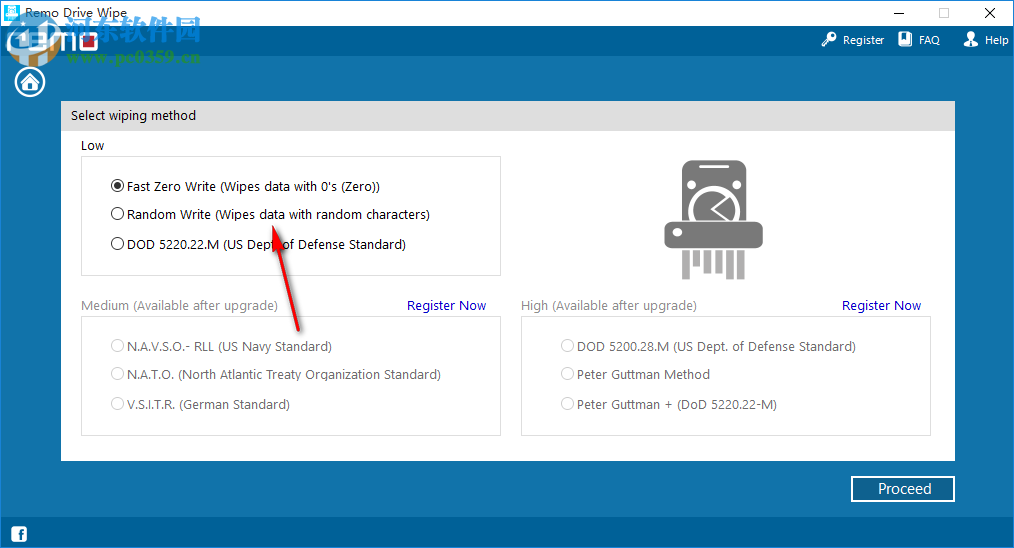The height and width of the screenshot is (548, 1014).
Task: Click Proceed to start wiping
Action: point(903,489)
